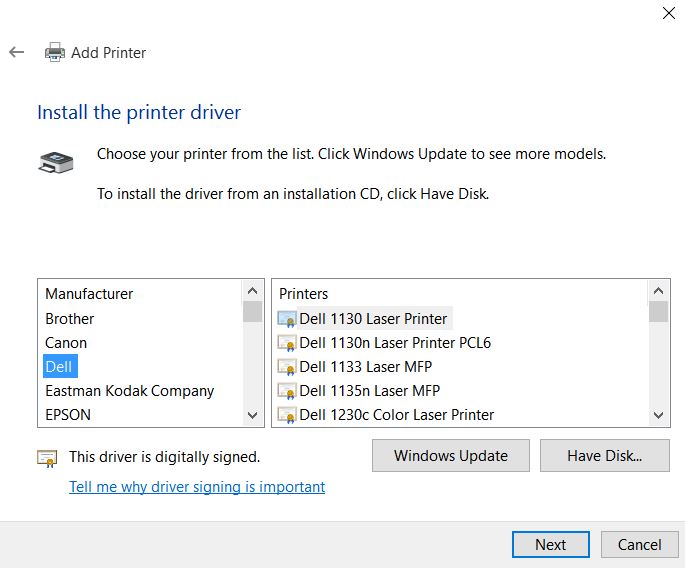Select Dell 1130 Laser Printer
Image resolution: width=685 pixels, height=568 pixels.
[374, 319]
